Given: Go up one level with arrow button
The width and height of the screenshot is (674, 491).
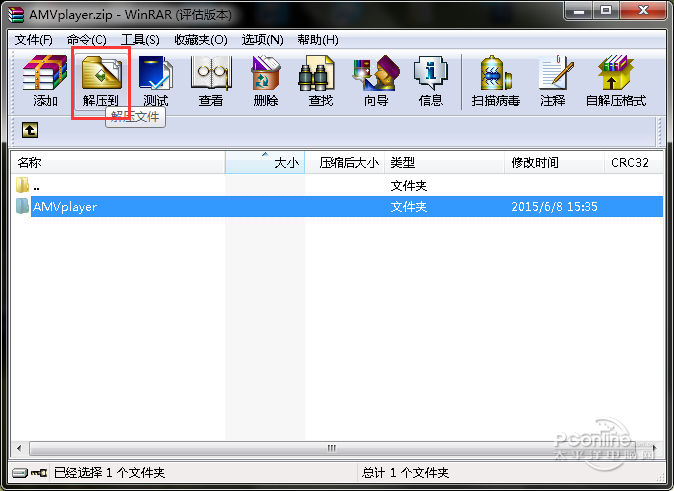Looking at the screenshot, I should pos(30,130).
